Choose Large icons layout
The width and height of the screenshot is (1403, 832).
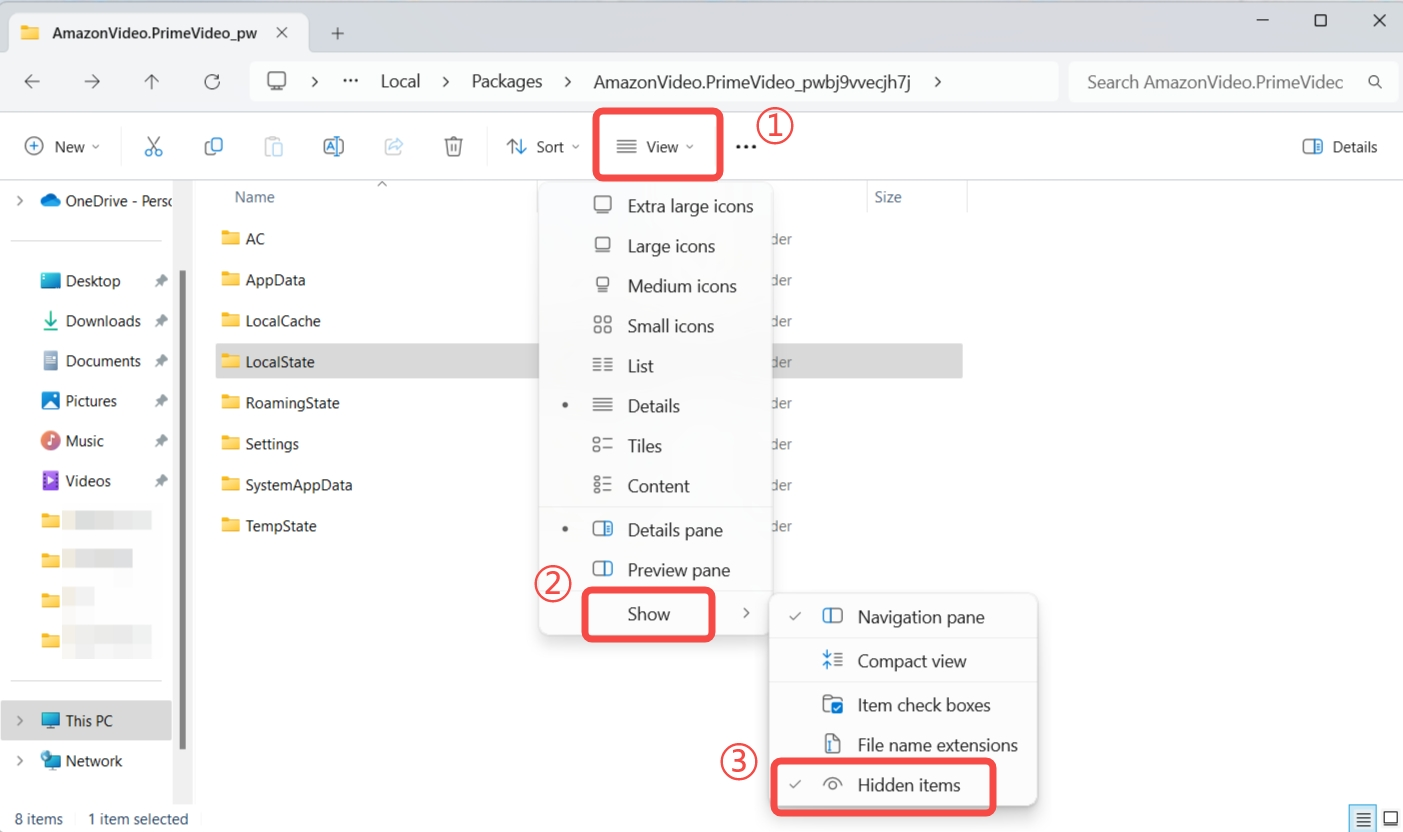(x=655, y=246)
